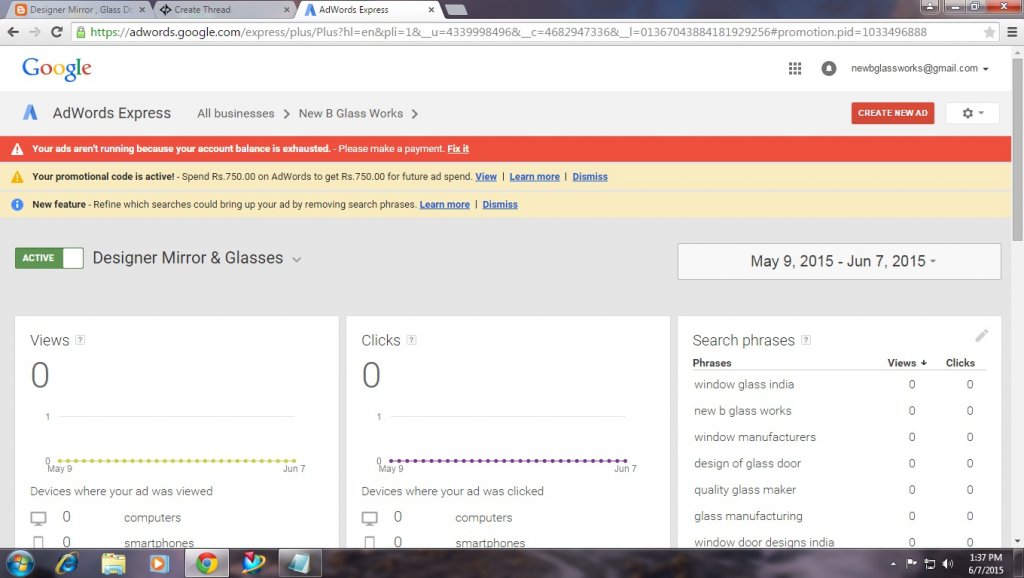
Task: Open help for Search phrases card
Action: click(x=806, y=340)
